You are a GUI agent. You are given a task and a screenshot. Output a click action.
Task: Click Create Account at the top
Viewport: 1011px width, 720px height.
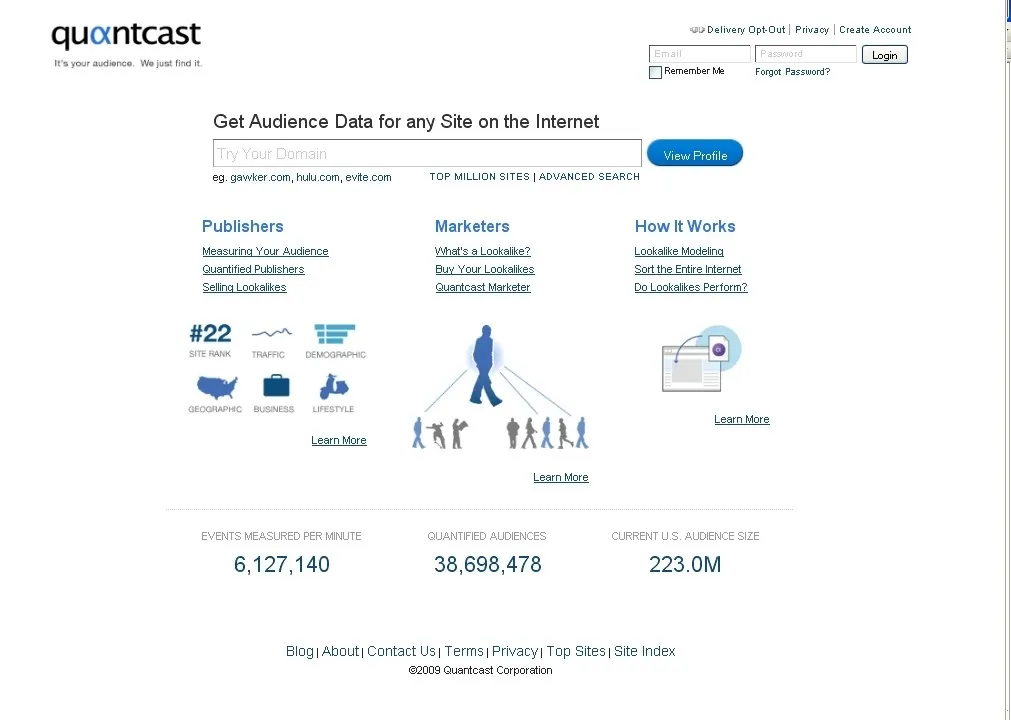click(x=875, y=29)
